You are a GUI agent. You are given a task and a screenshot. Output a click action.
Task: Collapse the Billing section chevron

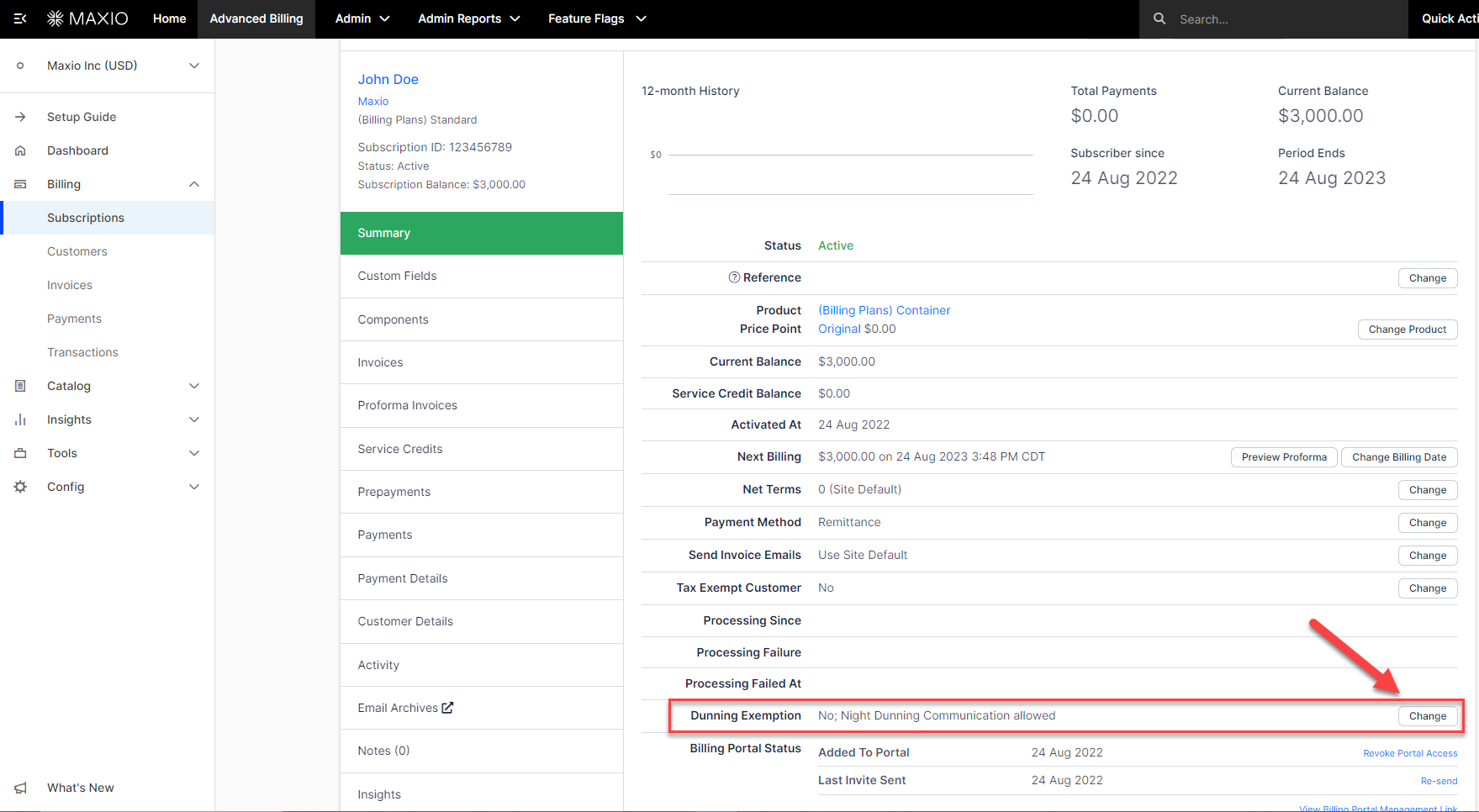point(194,184)
